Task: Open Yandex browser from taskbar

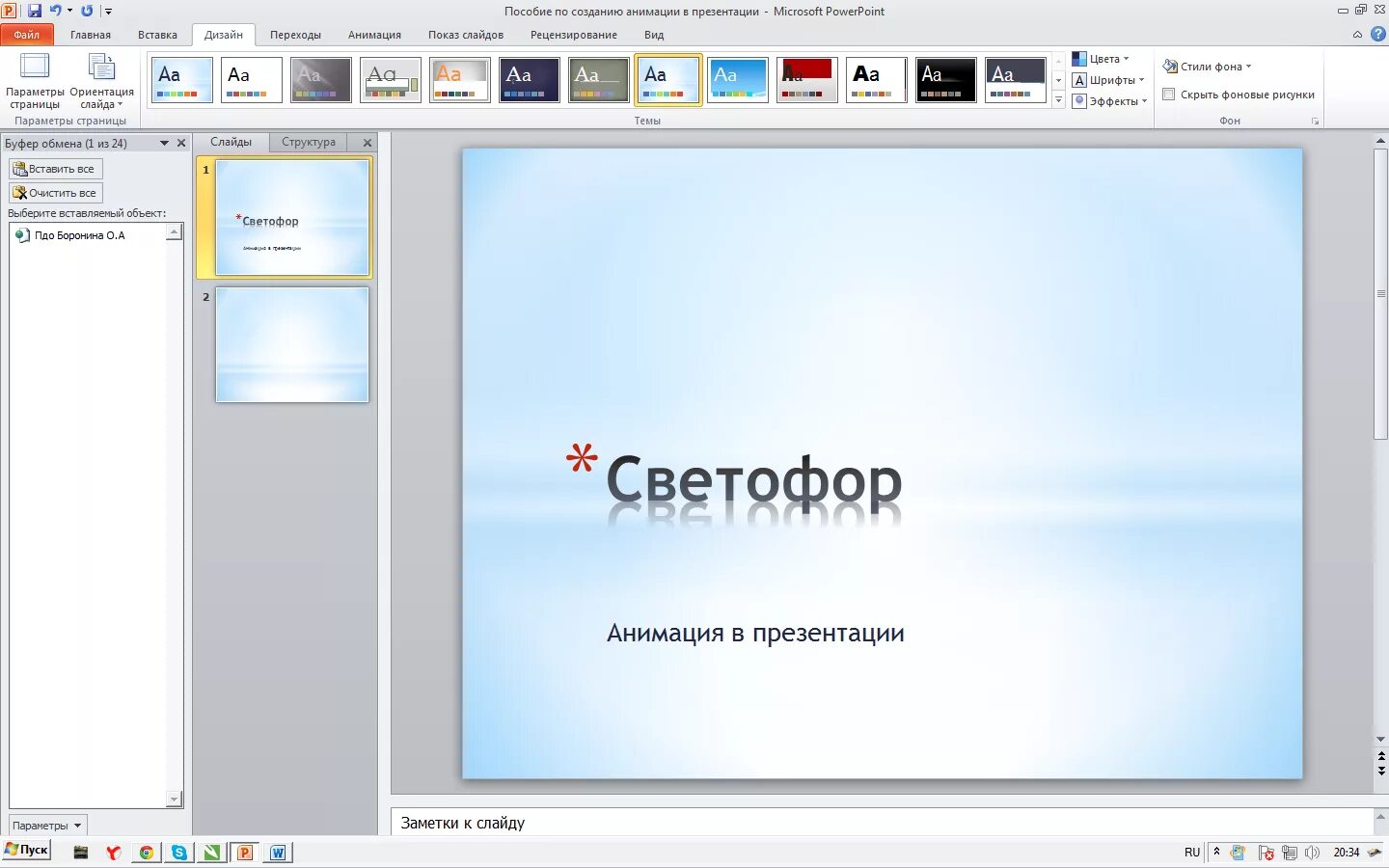Action: click(114, 853)
